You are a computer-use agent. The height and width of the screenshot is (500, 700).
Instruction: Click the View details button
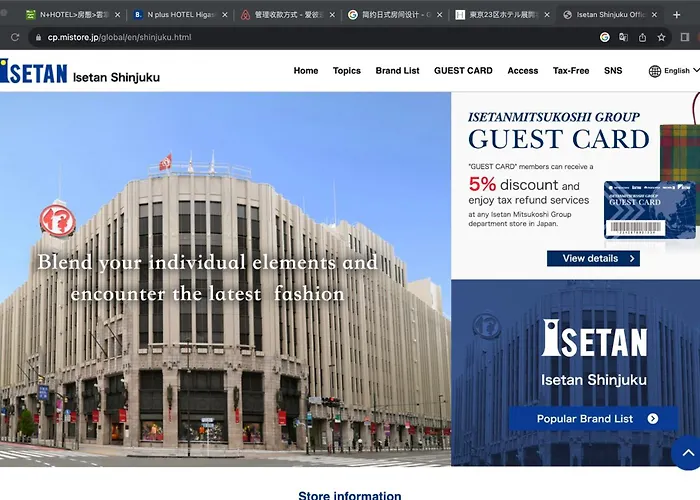593,258
